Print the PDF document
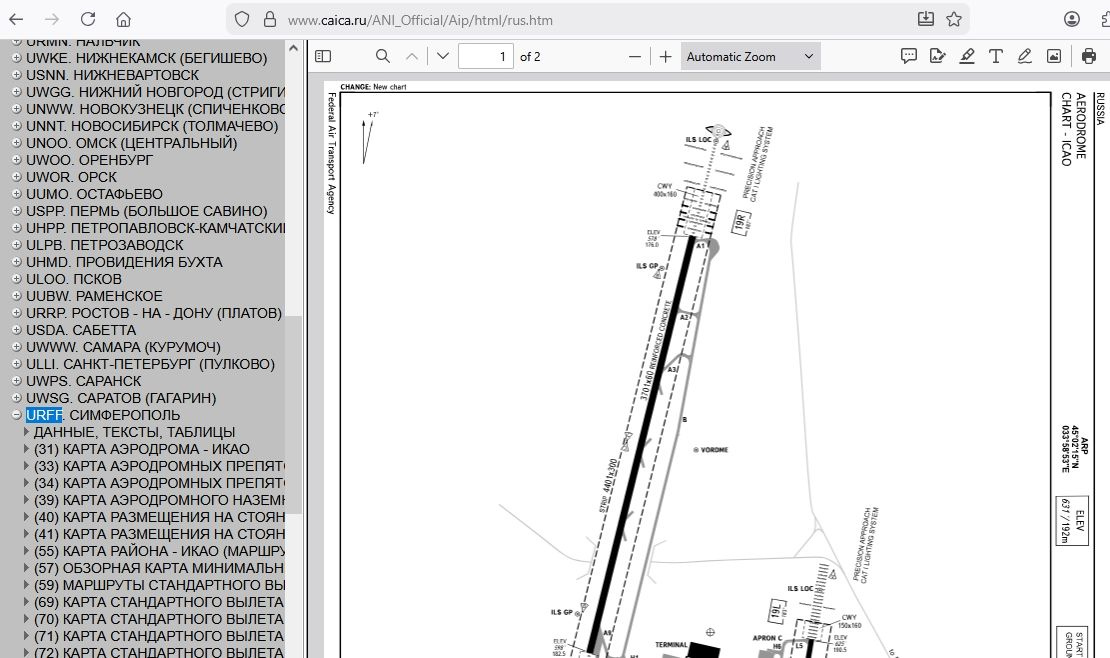 point(1089,57)
